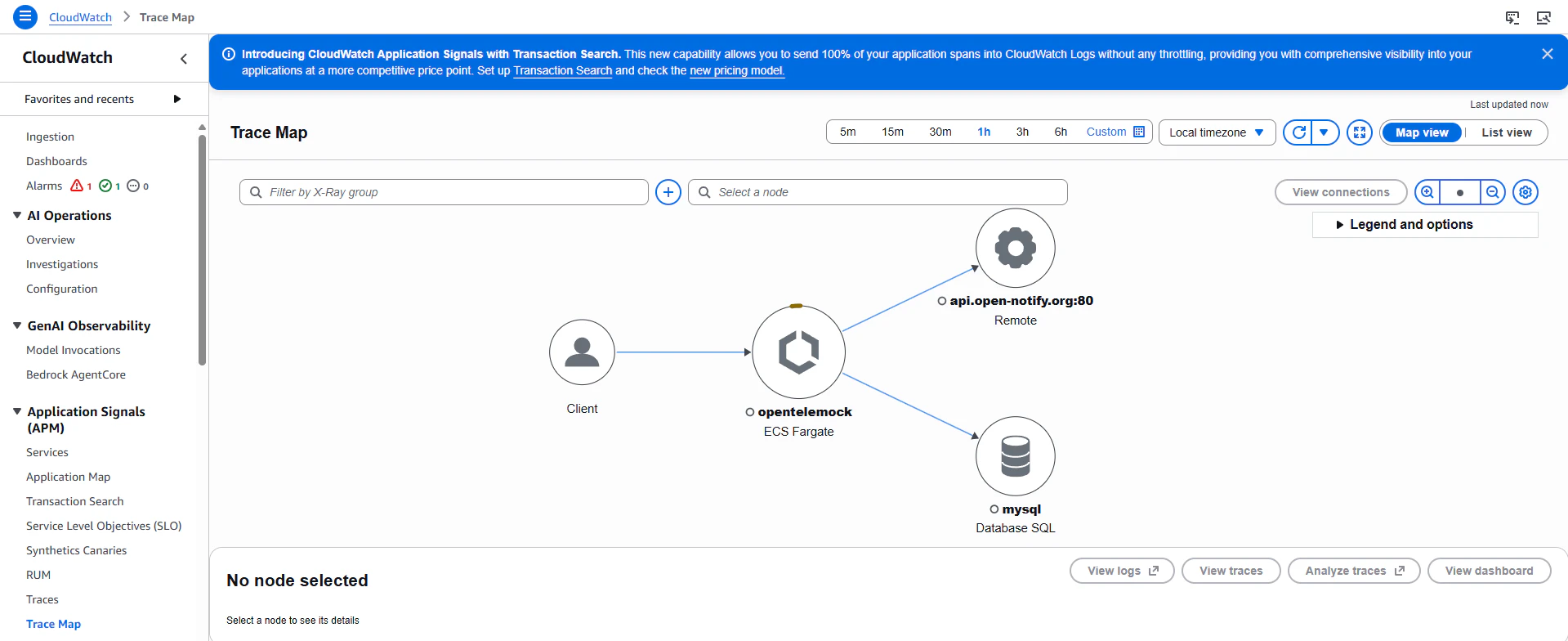Refresh the trace map

point(1298,132)
